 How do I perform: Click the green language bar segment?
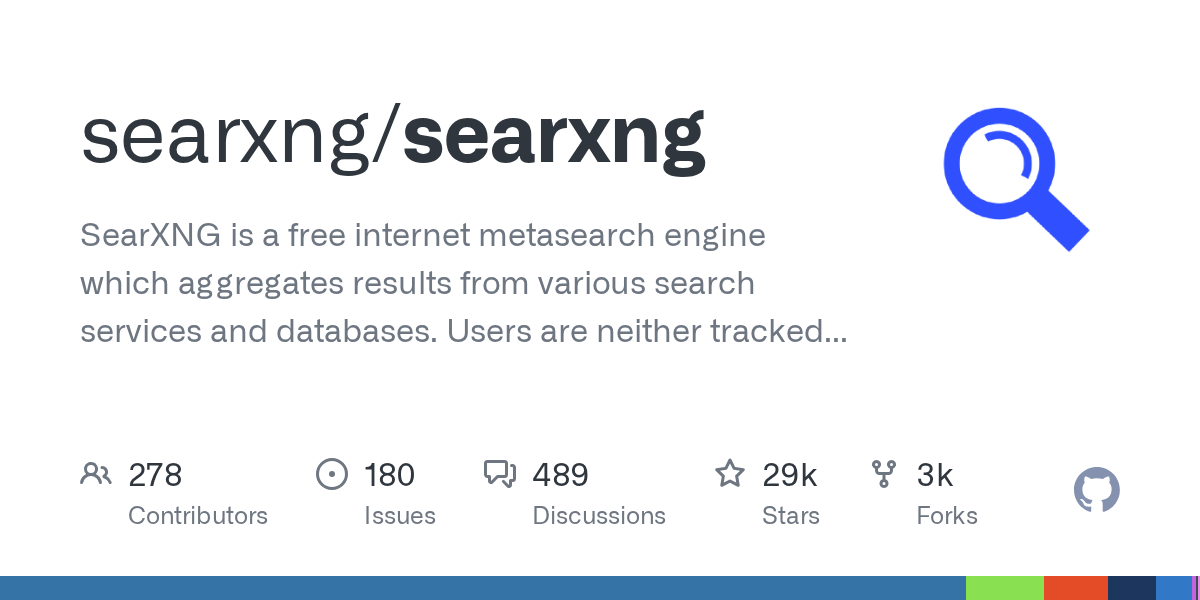tap(1004, 588)
